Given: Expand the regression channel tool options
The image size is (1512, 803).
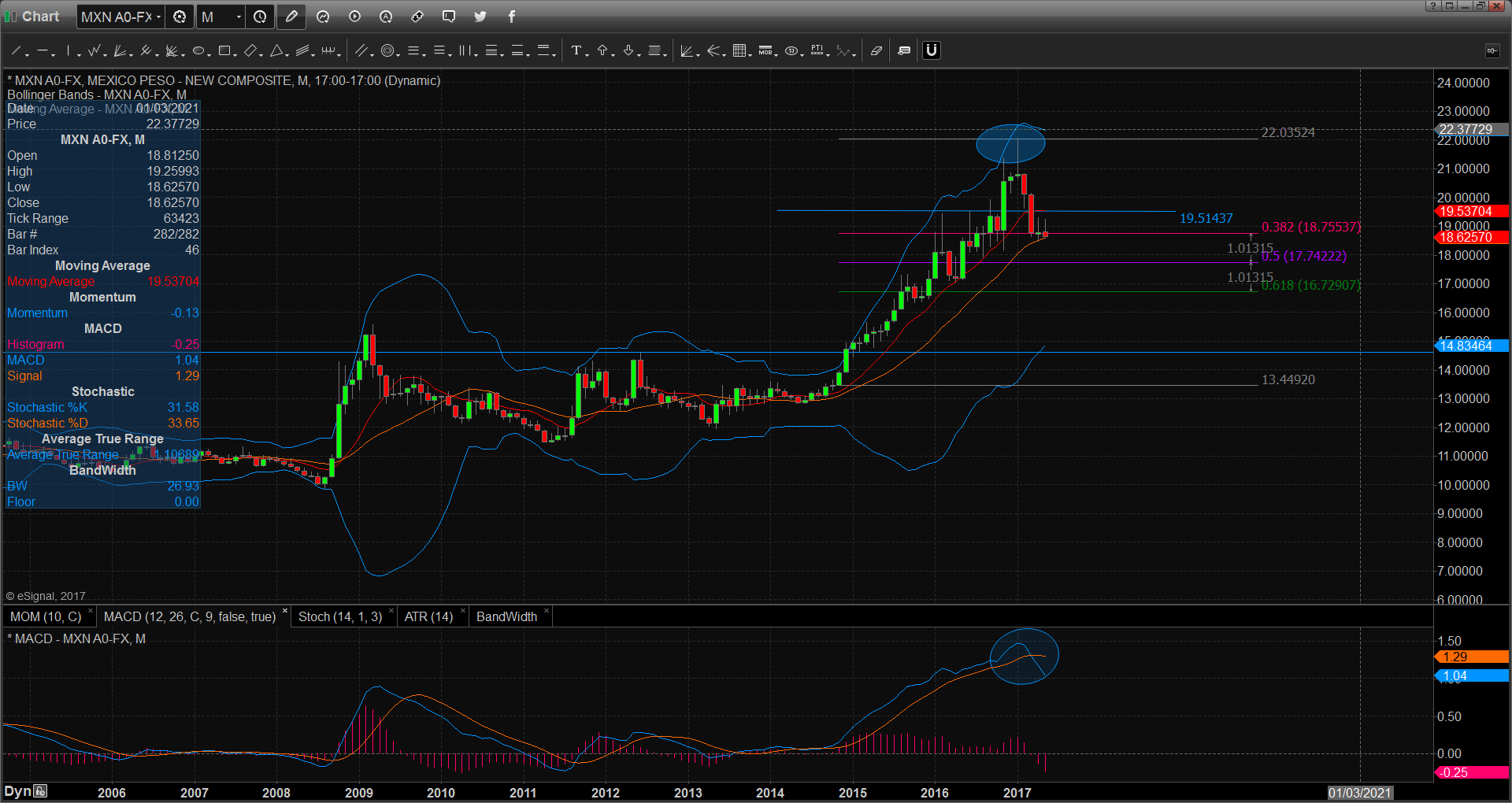Looking at the screenshot, I should point(313,54).
